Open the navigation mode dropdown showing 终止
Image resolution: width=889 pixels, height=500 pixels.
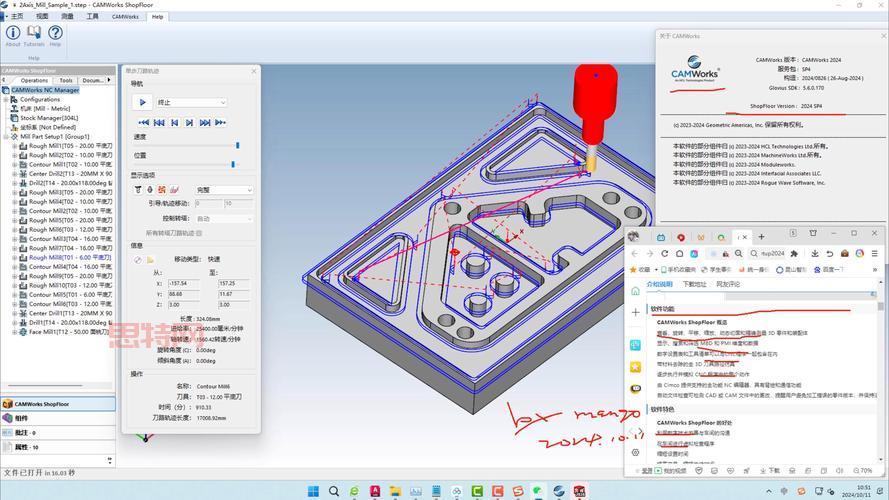click(193, 102)
